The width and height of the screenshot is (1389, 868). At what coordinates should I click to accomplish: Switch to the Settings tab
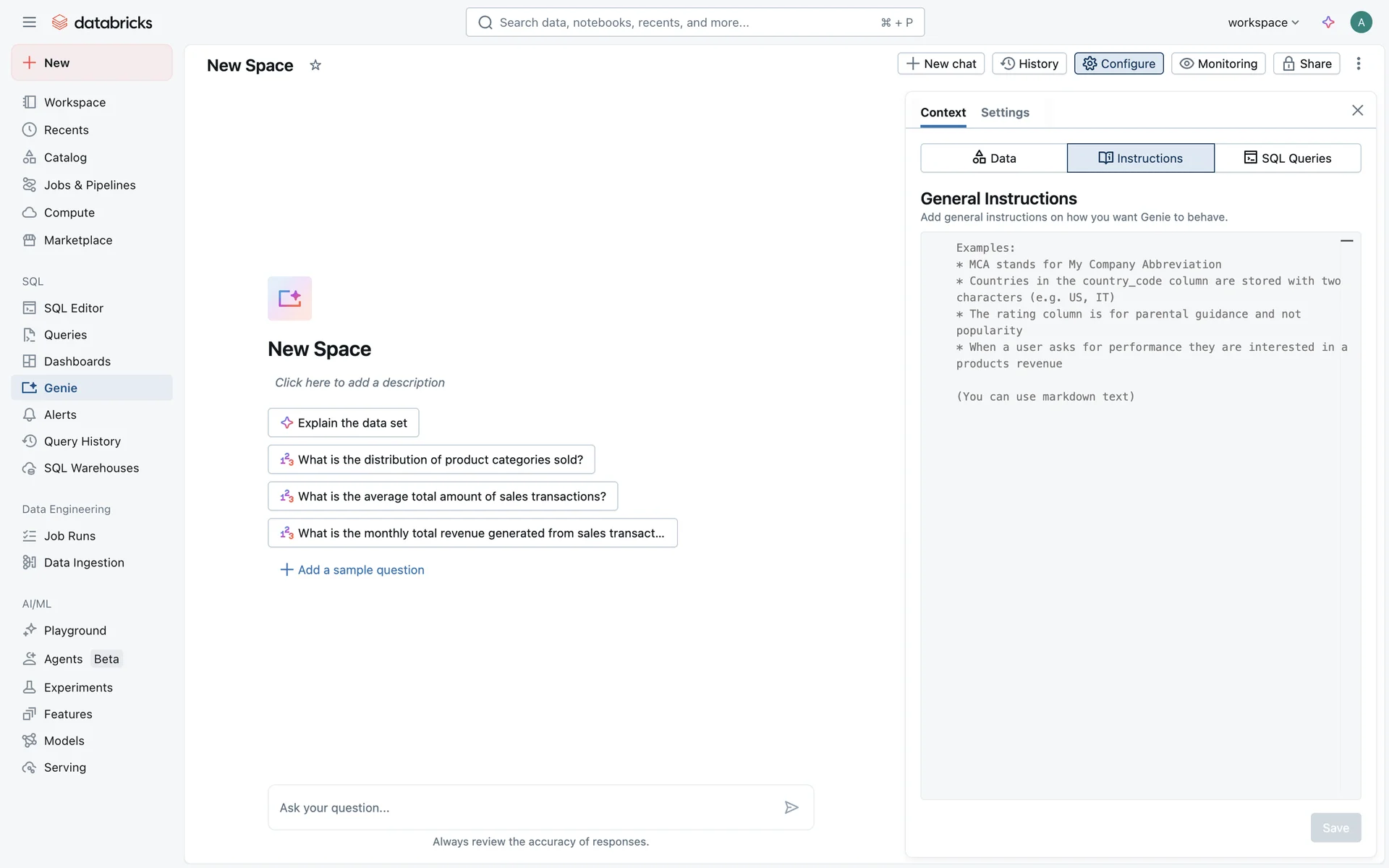click(x=1005, y=113)
